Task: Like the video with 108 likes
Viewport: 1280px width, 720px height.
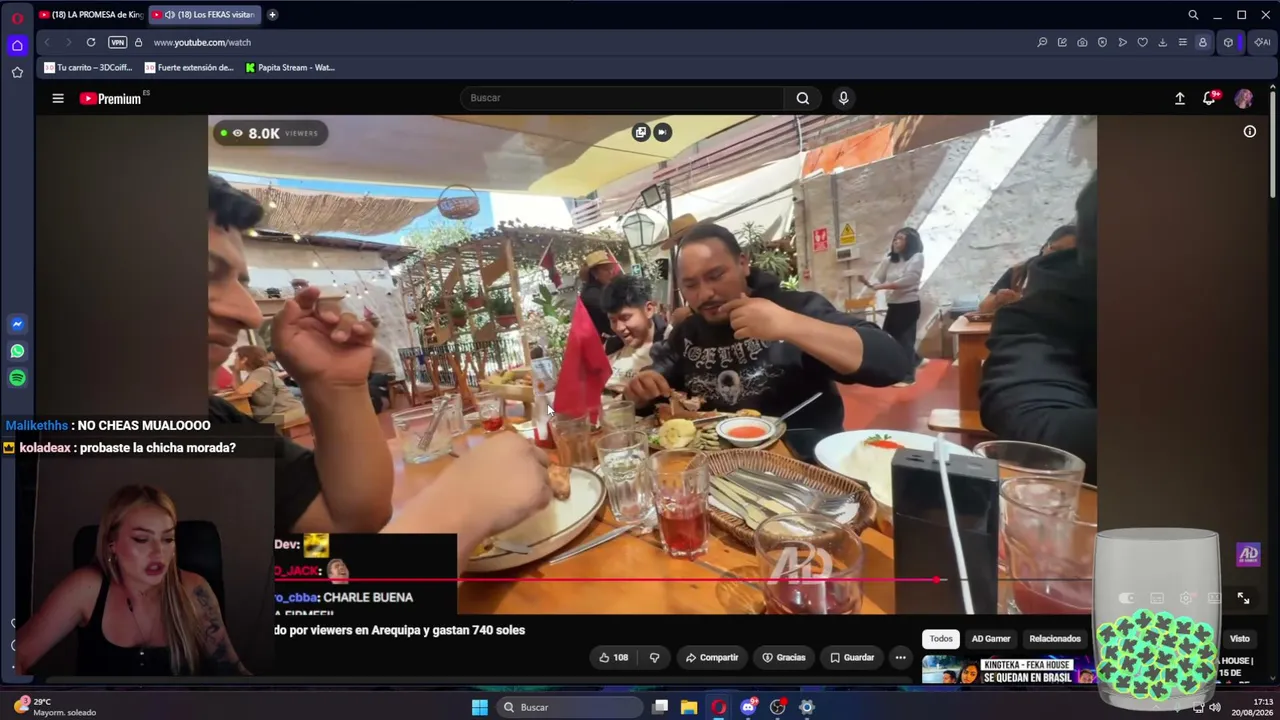Action: pyautogui.click(x=613, y=657)
